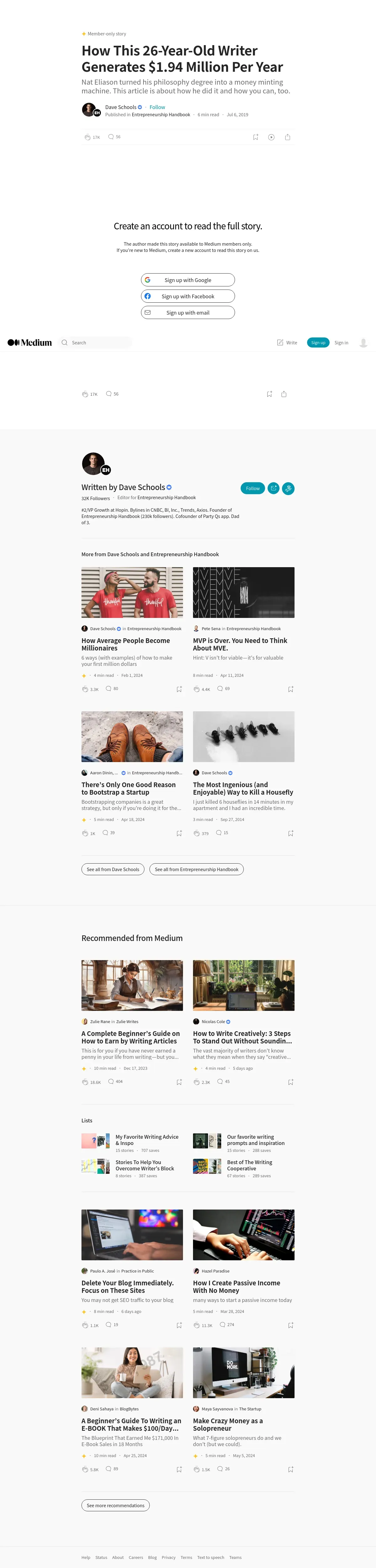The height and width of the screenshot is (1568, 376).
Task: Click See all from Dave Schools
Action: [x=113, y=869]
